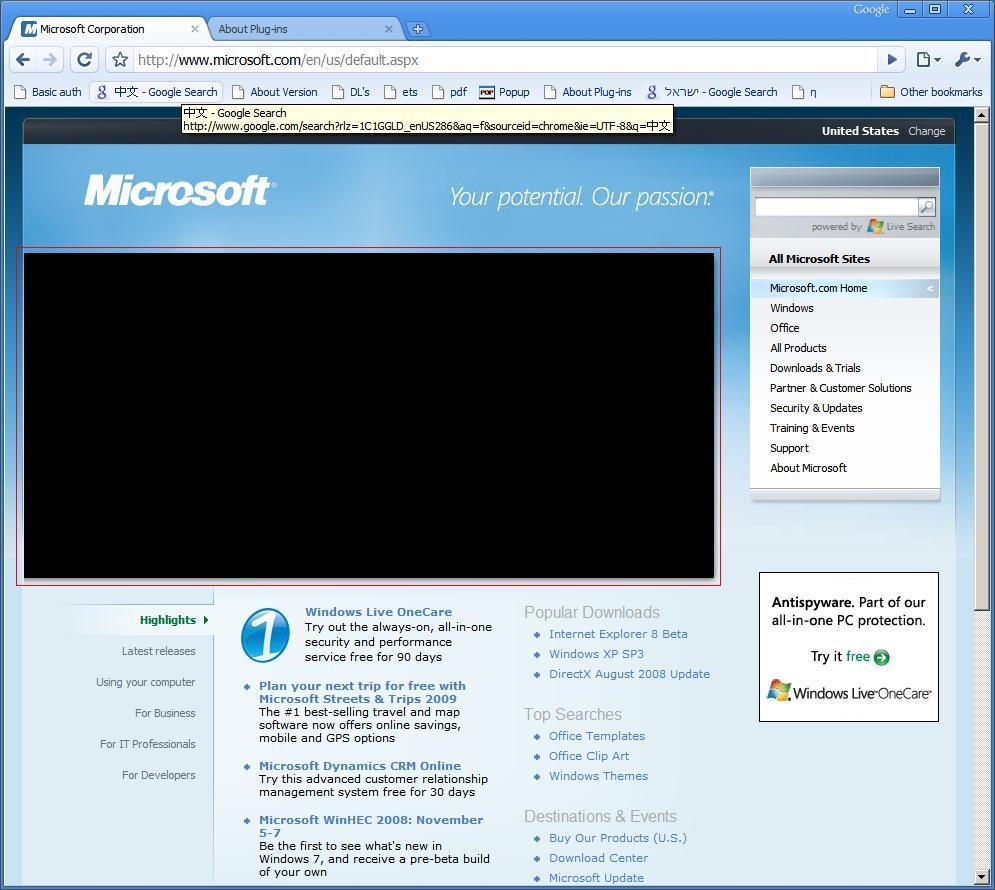Go to the Windows site link
This screenshot has height=890, width=995.
(791, 308)
